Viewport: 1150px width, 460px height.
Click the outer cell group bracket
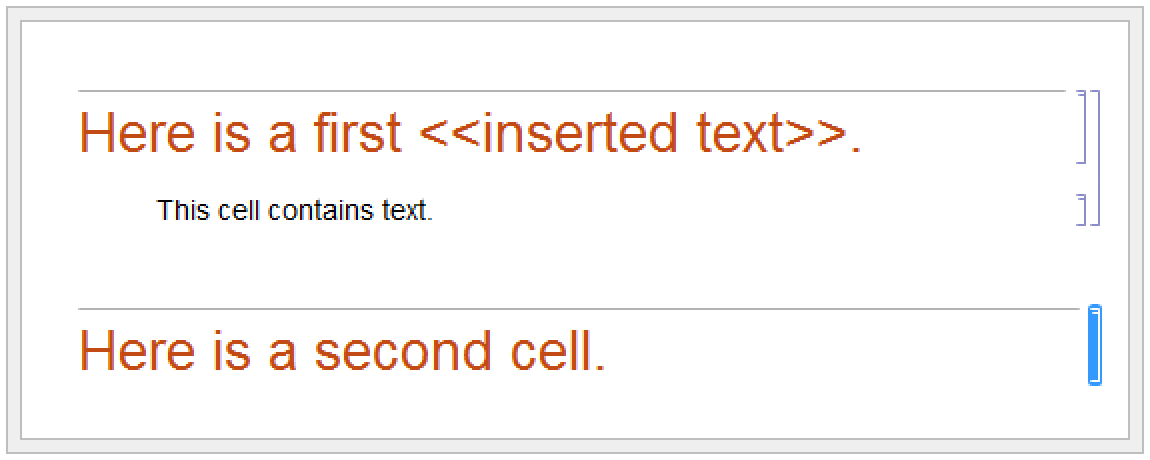tap(1097, 158)
